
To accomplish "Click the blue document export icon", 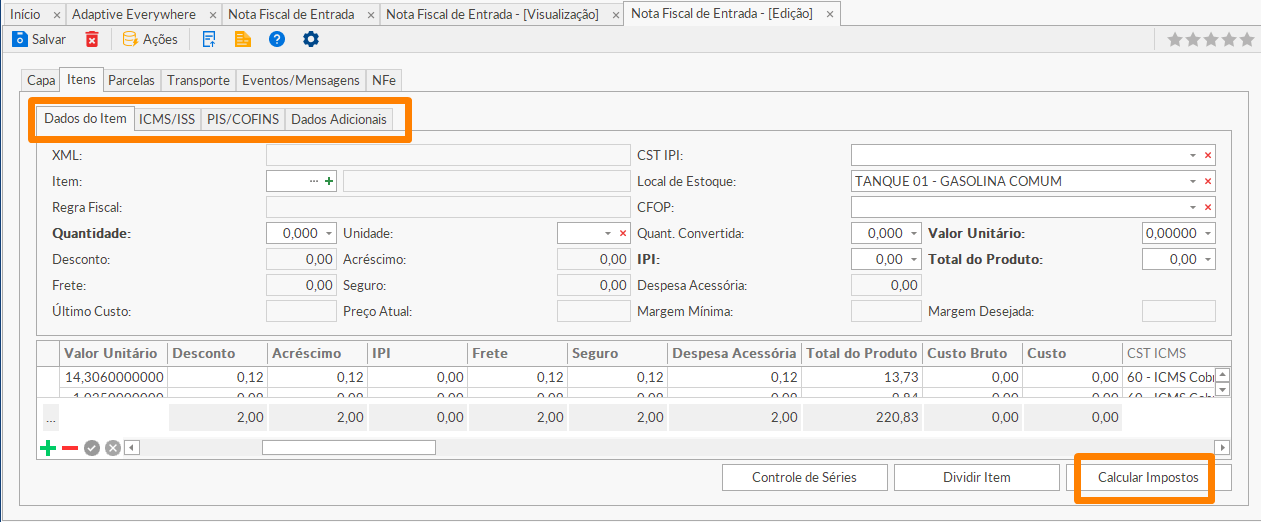I will click(x=209, y=39).
